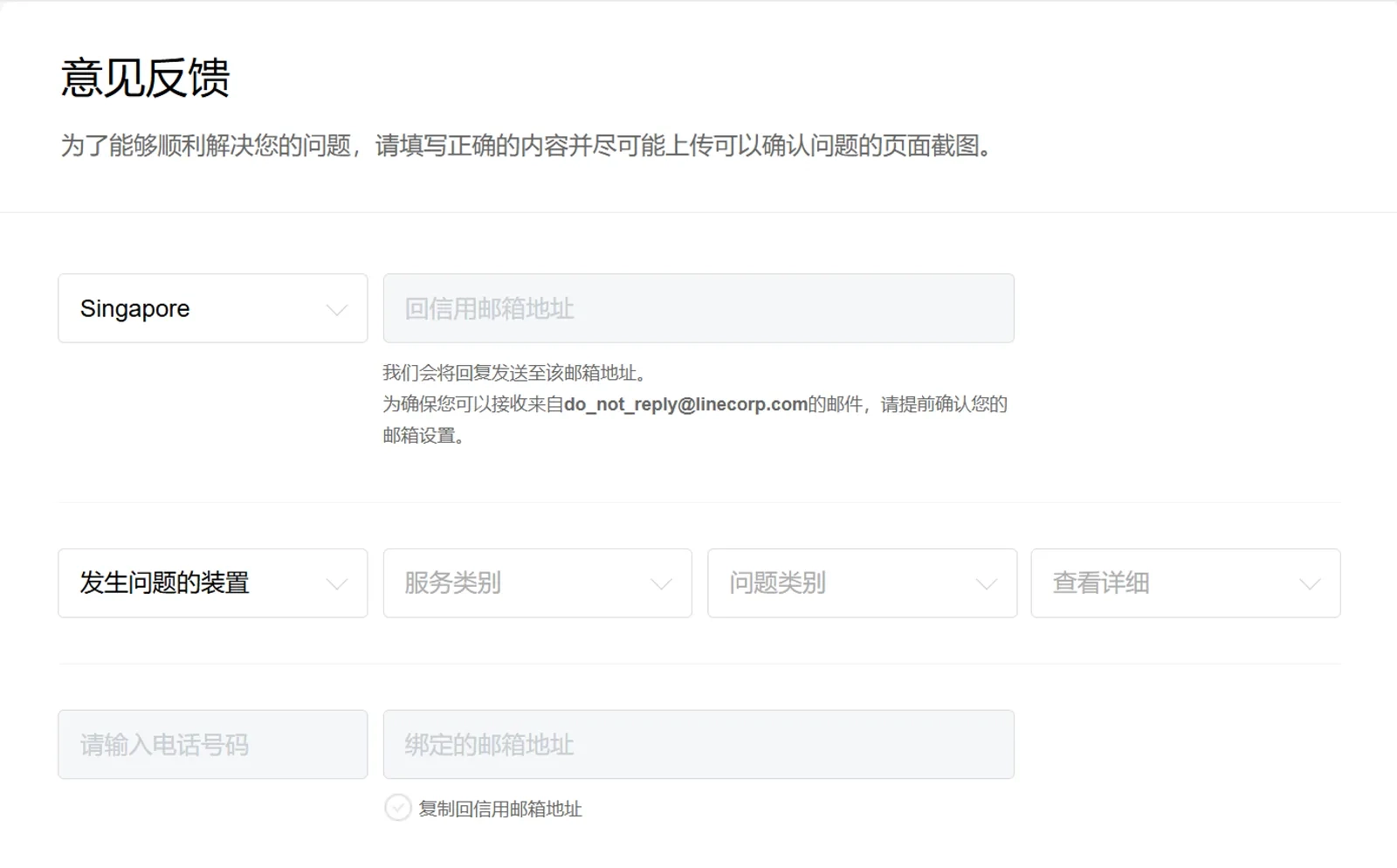Open the 服务类别 dropdown list
This screenshot has width=1397, height=868.
click(x=538, y=583)
